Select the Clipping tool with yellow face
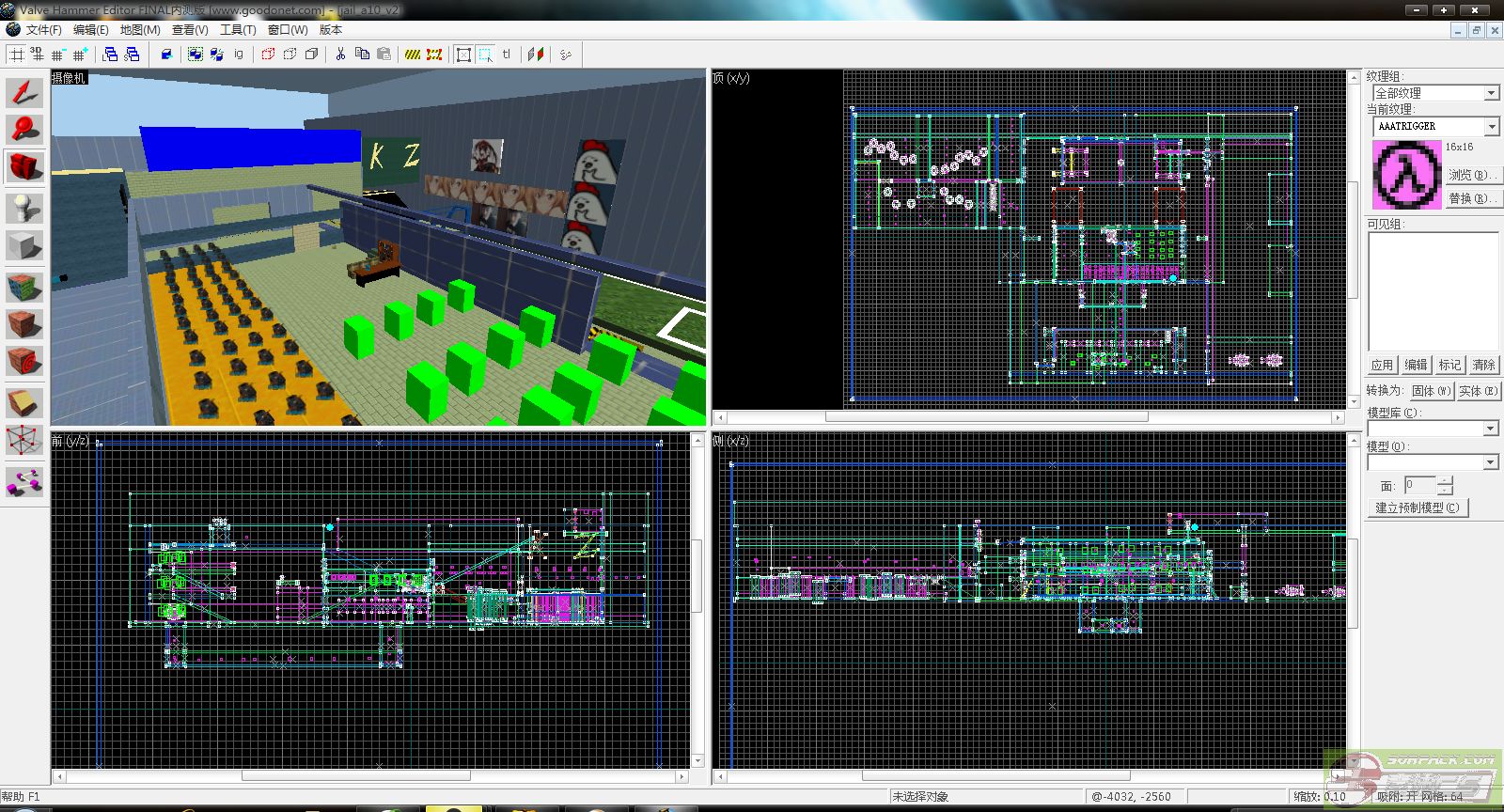Image resolution: width=1504 pixels, height=812 pixels. (x=24, y=403)
